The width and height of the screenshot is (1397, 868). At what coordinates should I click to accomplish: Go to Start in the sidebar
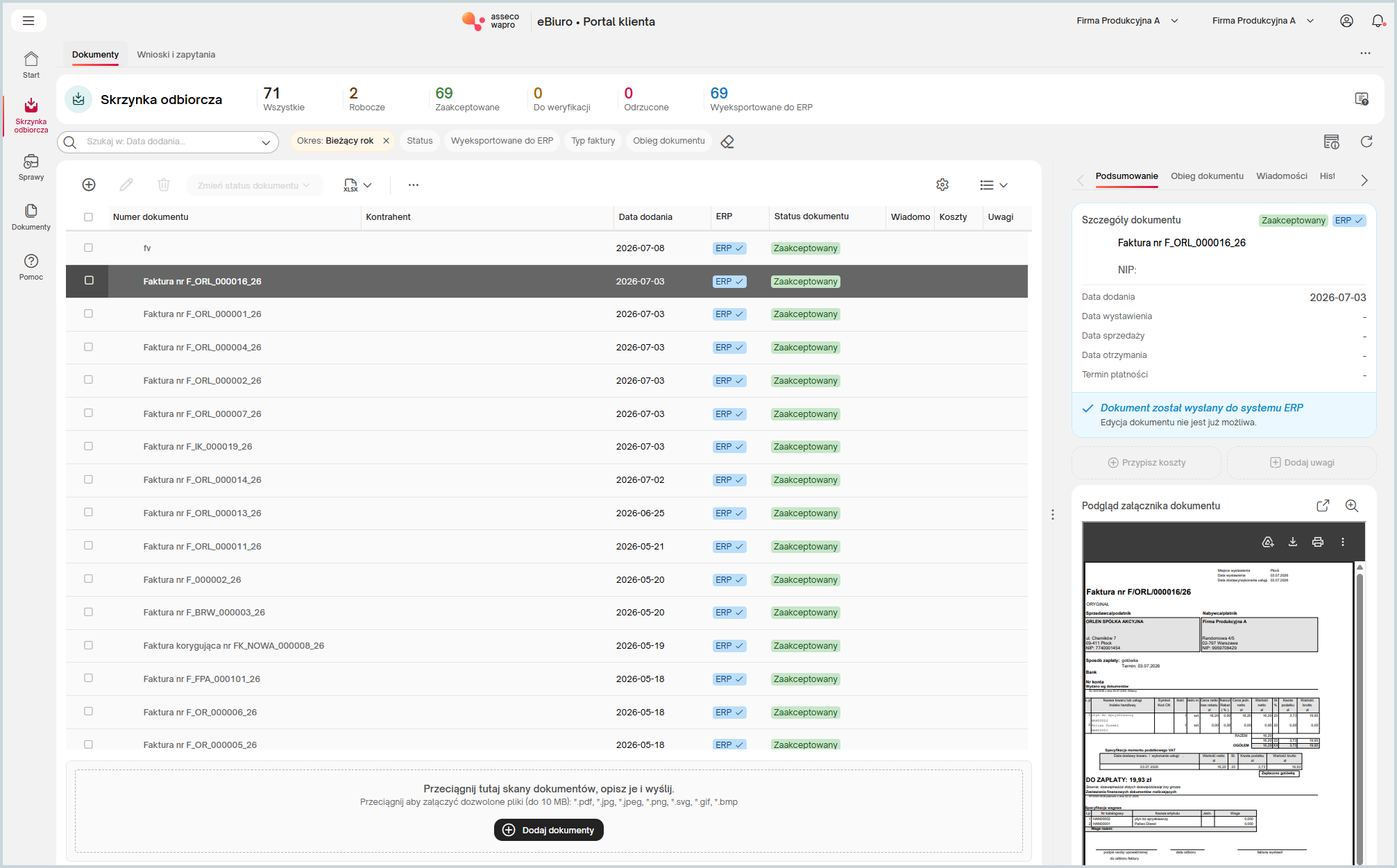click(x=31, y=65)
